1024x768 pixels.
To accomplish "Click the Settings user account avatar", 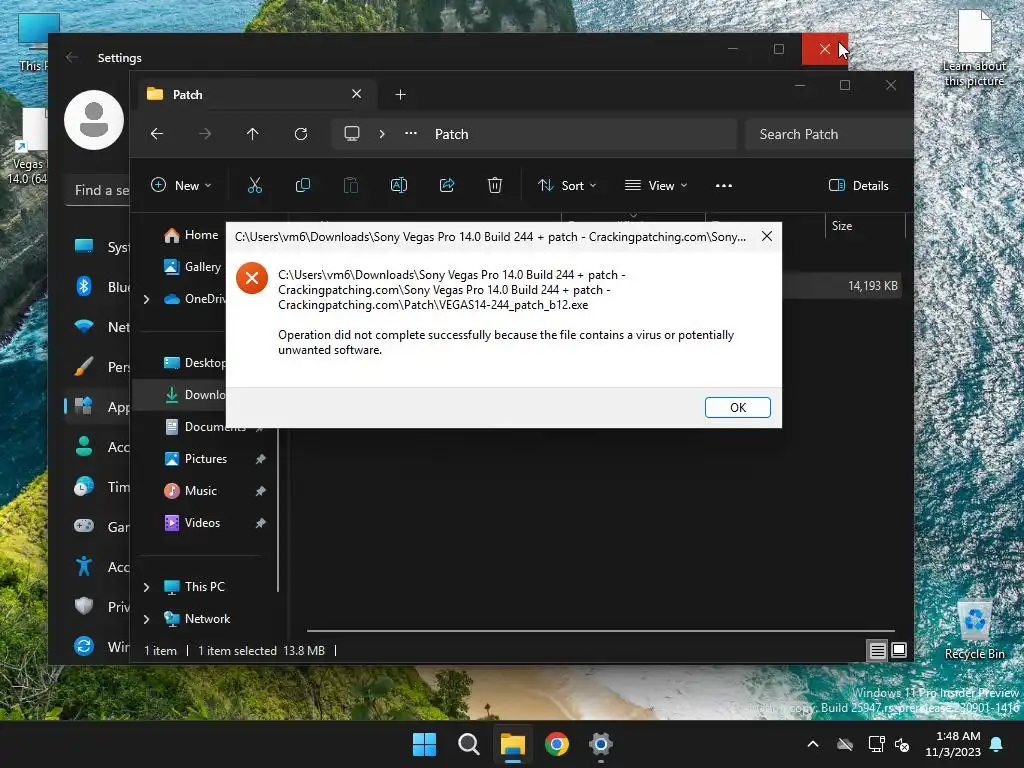I will (94, 120).
